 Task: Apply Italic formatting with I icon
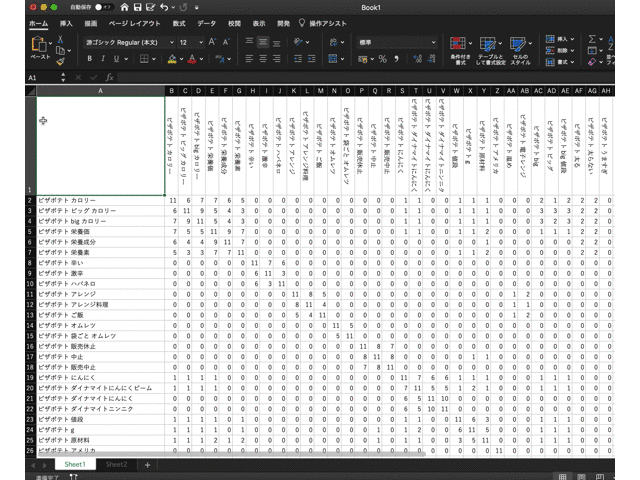tap(103, 59)
